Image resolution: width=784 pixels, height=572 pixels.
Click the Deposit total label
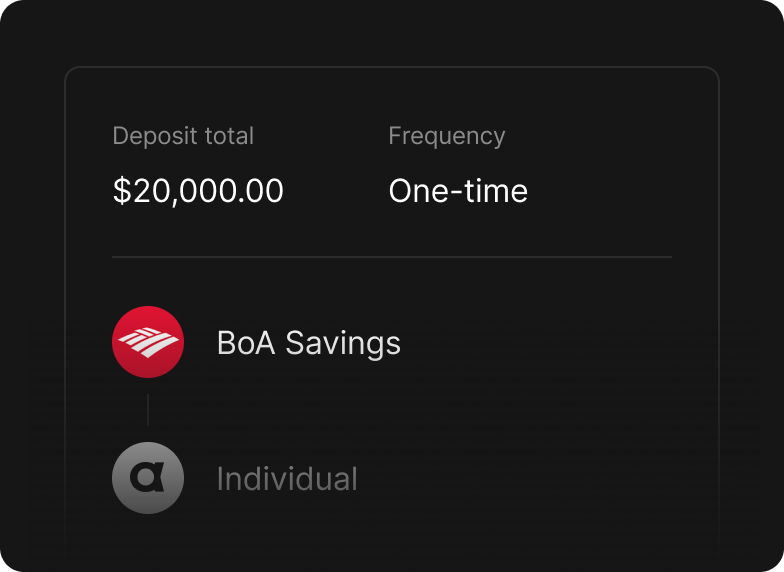pyautogui.click(x=183, y=136)
